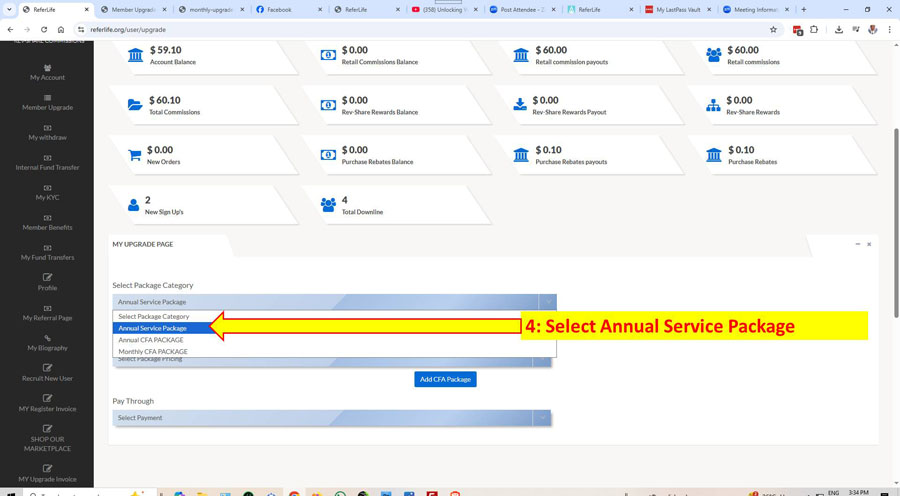Viewport: 900px width, 496px height.
Task: Click the Profile edit icon
Action: [47, 277]
